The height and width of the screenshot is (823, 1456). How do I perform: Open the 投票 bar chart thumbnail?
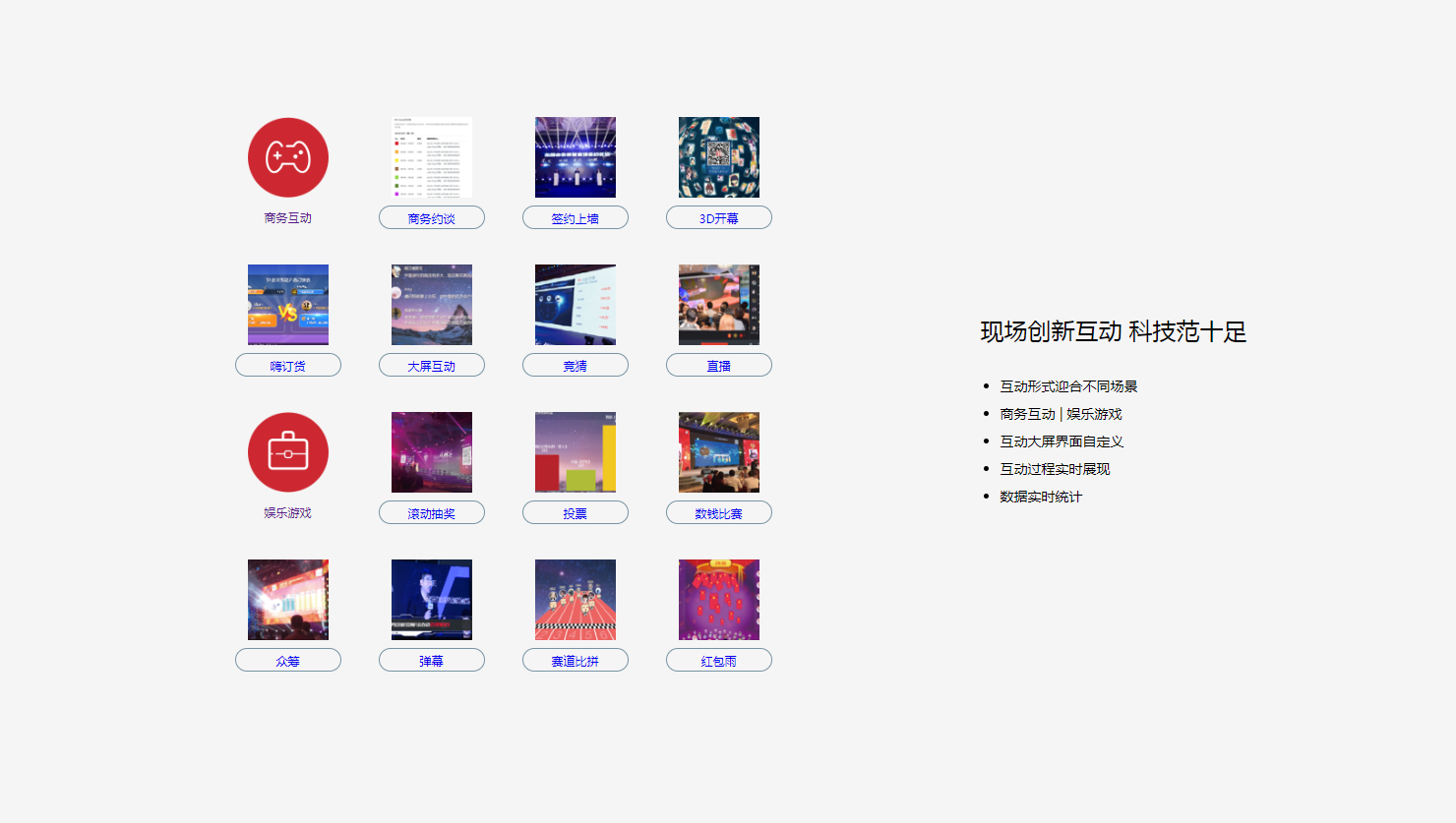pos(576,452)
